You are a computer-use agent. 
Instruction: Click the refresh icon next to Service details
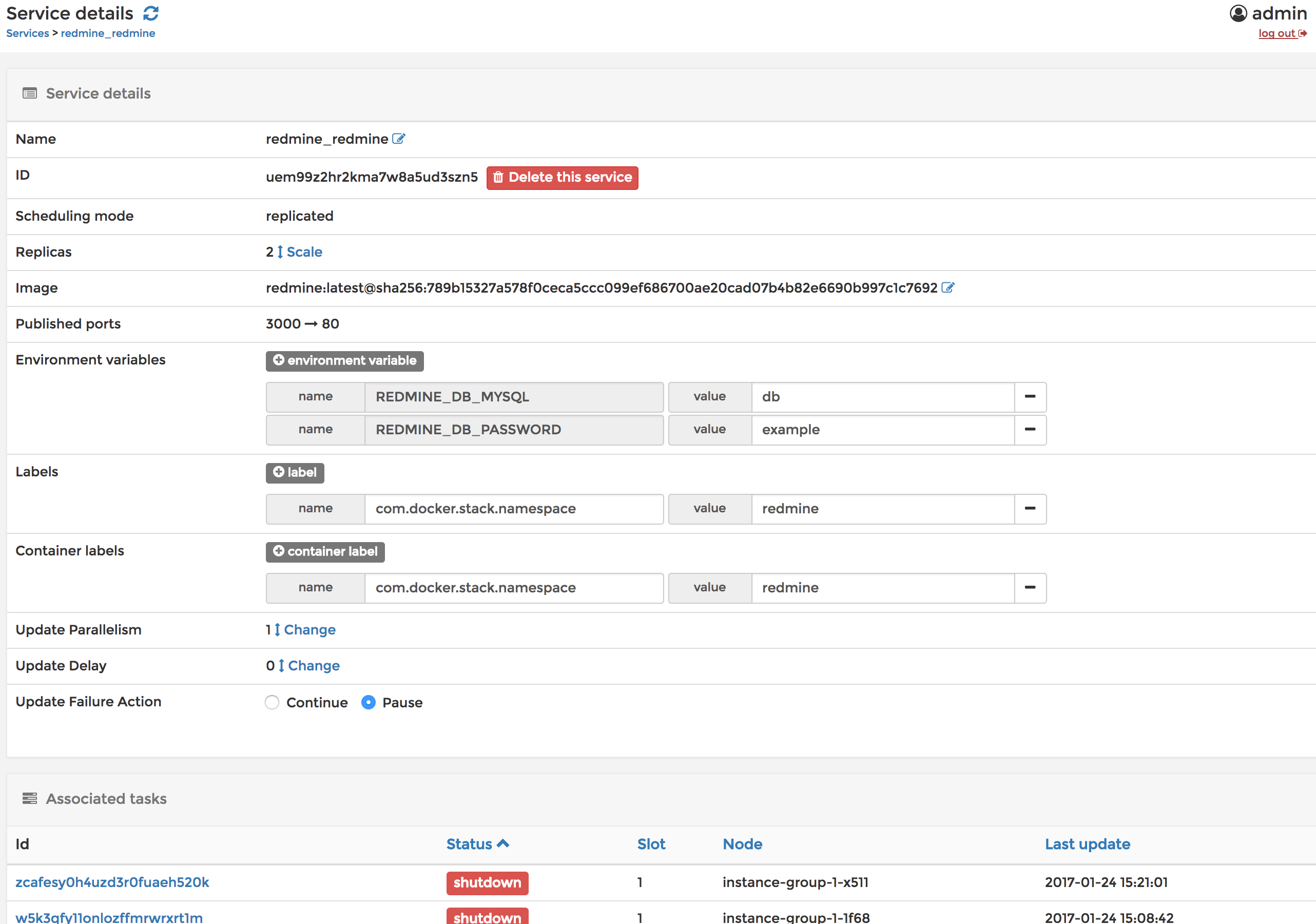point(151,13)
